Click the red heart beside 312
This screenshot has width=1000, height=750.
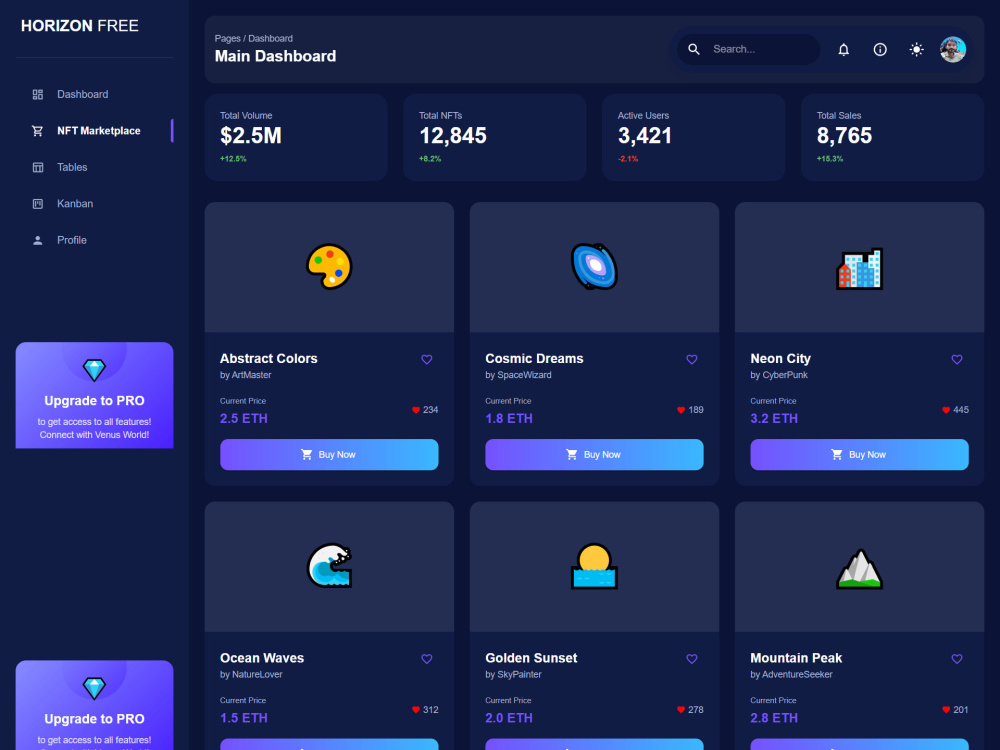click(416, 710)
